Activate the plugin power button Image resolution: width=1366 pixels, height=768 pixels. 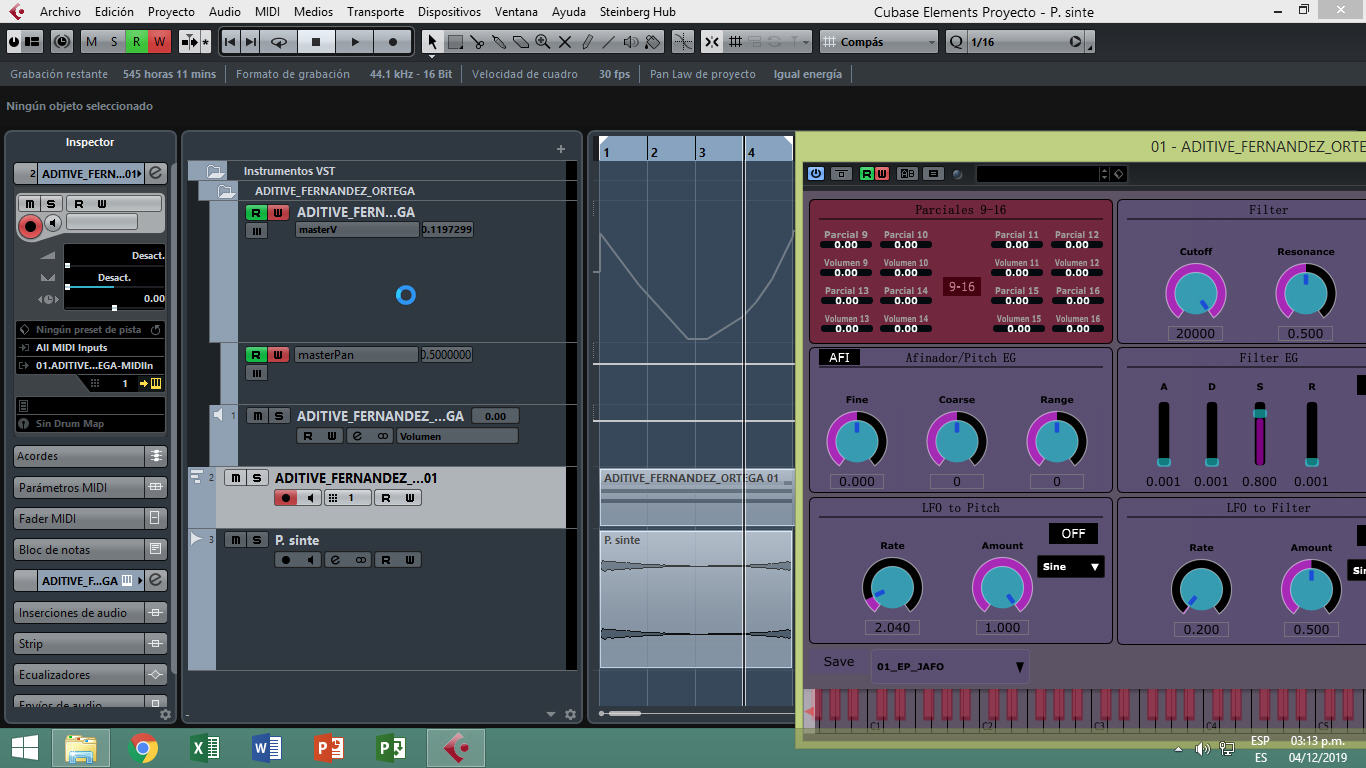pyautogui.click(x=816, y=173)
